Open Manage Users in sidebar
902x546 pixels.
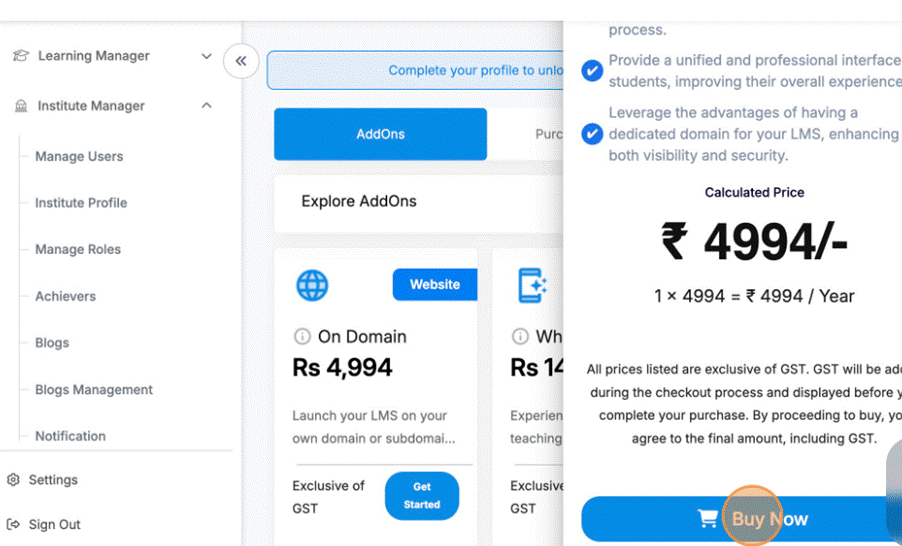click(79, 156)
